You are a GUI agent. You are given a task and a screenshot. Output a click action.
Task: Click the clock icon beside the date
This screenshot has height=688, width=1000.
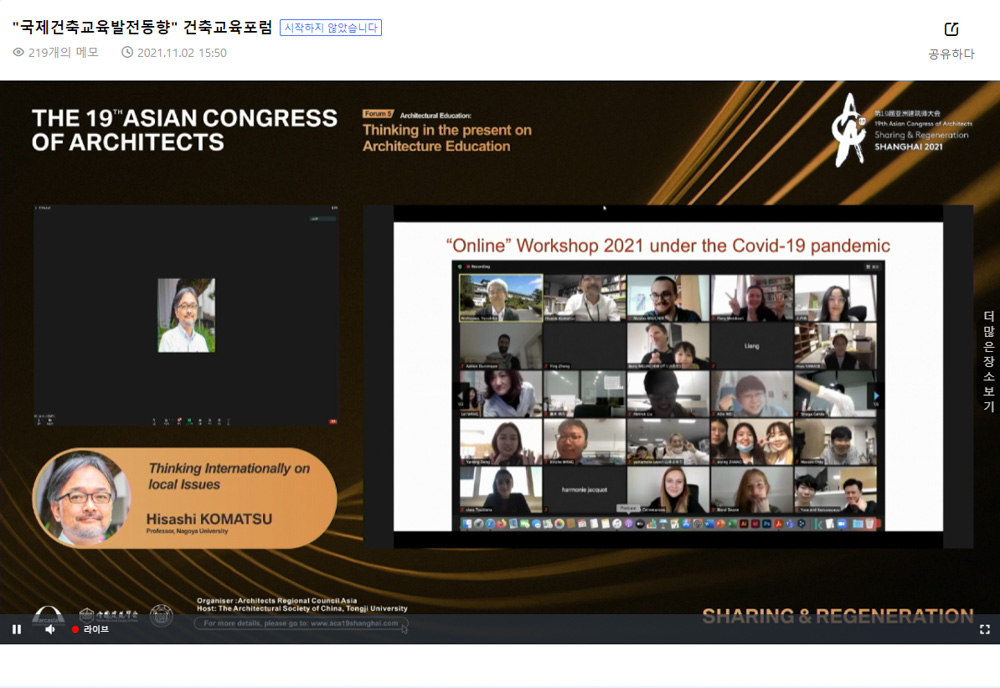coord(128,52)
